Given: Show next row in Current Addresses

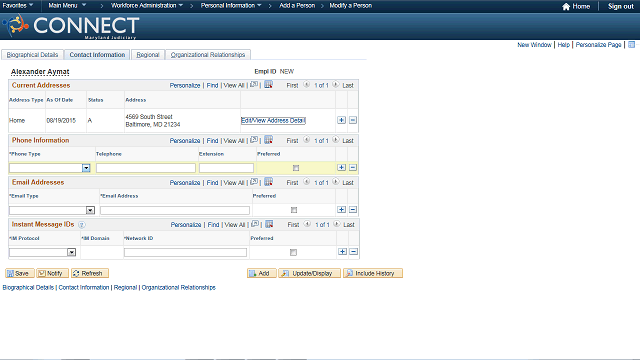Looking at the screenshot, I should click(336, 84).
